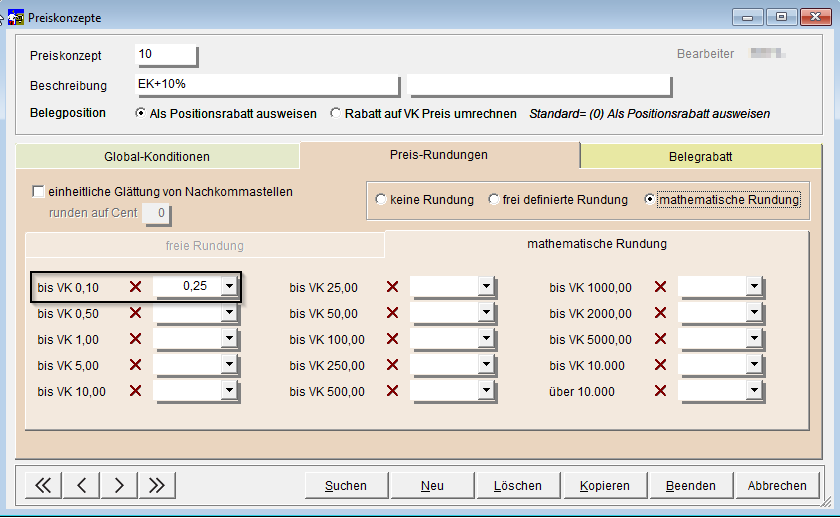This screenshot has height=518, width=840.
Task: Click the Kopieren button
Action: click(x=605, y=485)
